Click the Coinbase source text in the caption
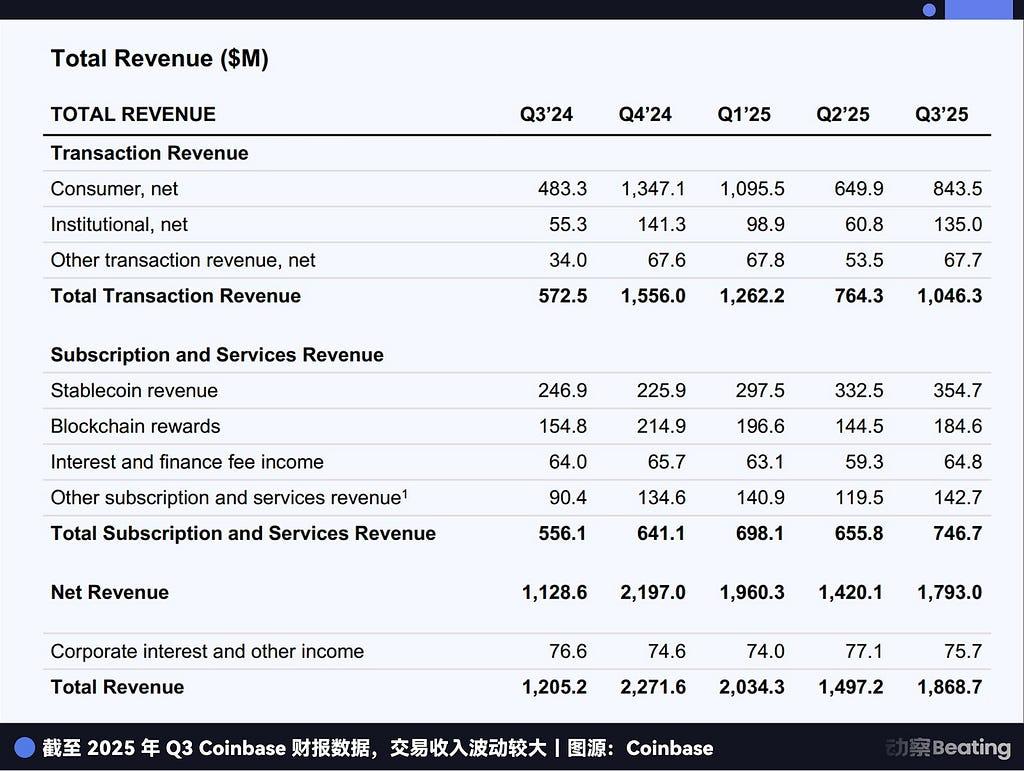 [x=669, y=748]
